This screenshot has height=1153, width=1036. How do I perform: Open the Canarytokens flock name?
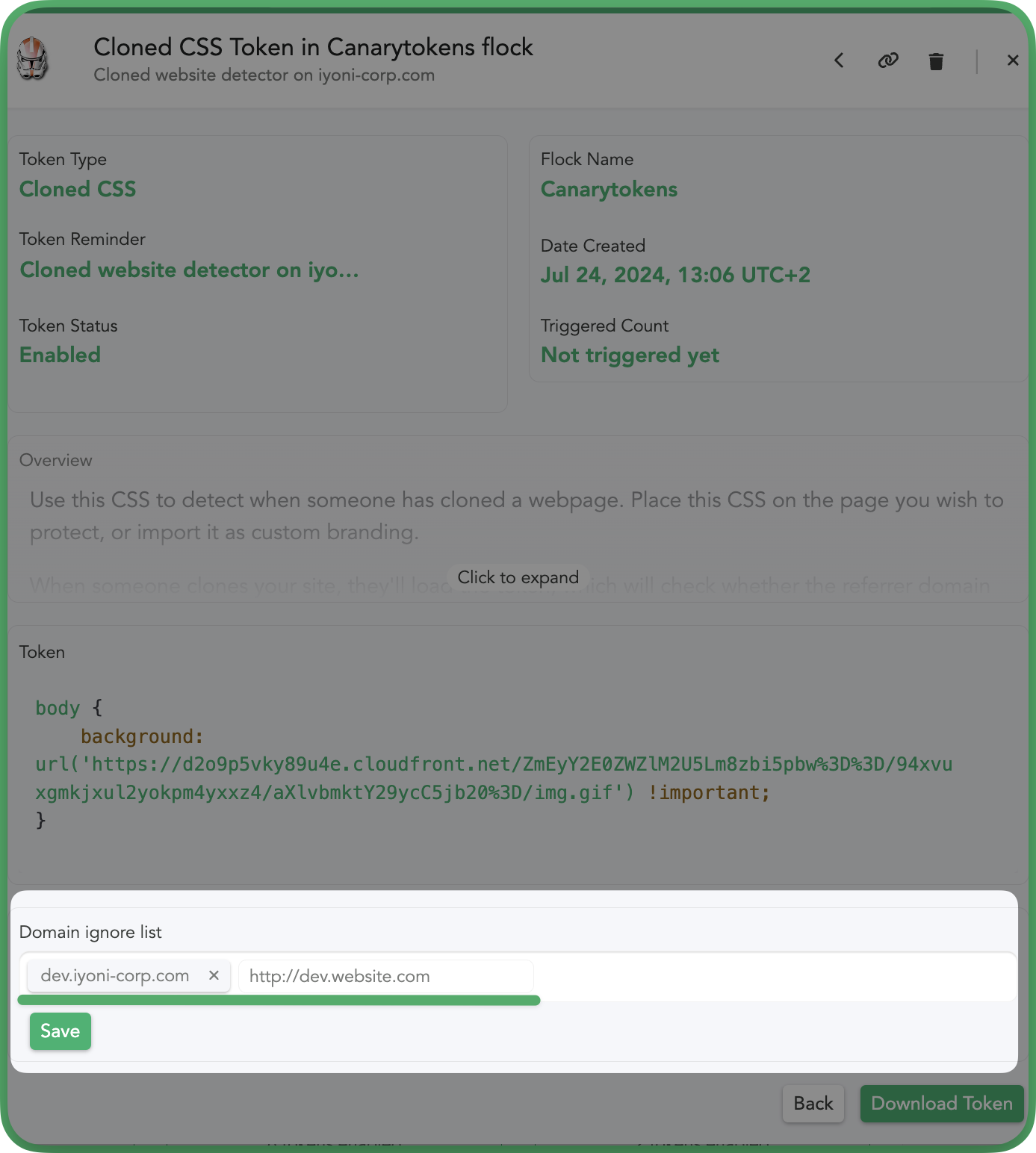[609, 189]
